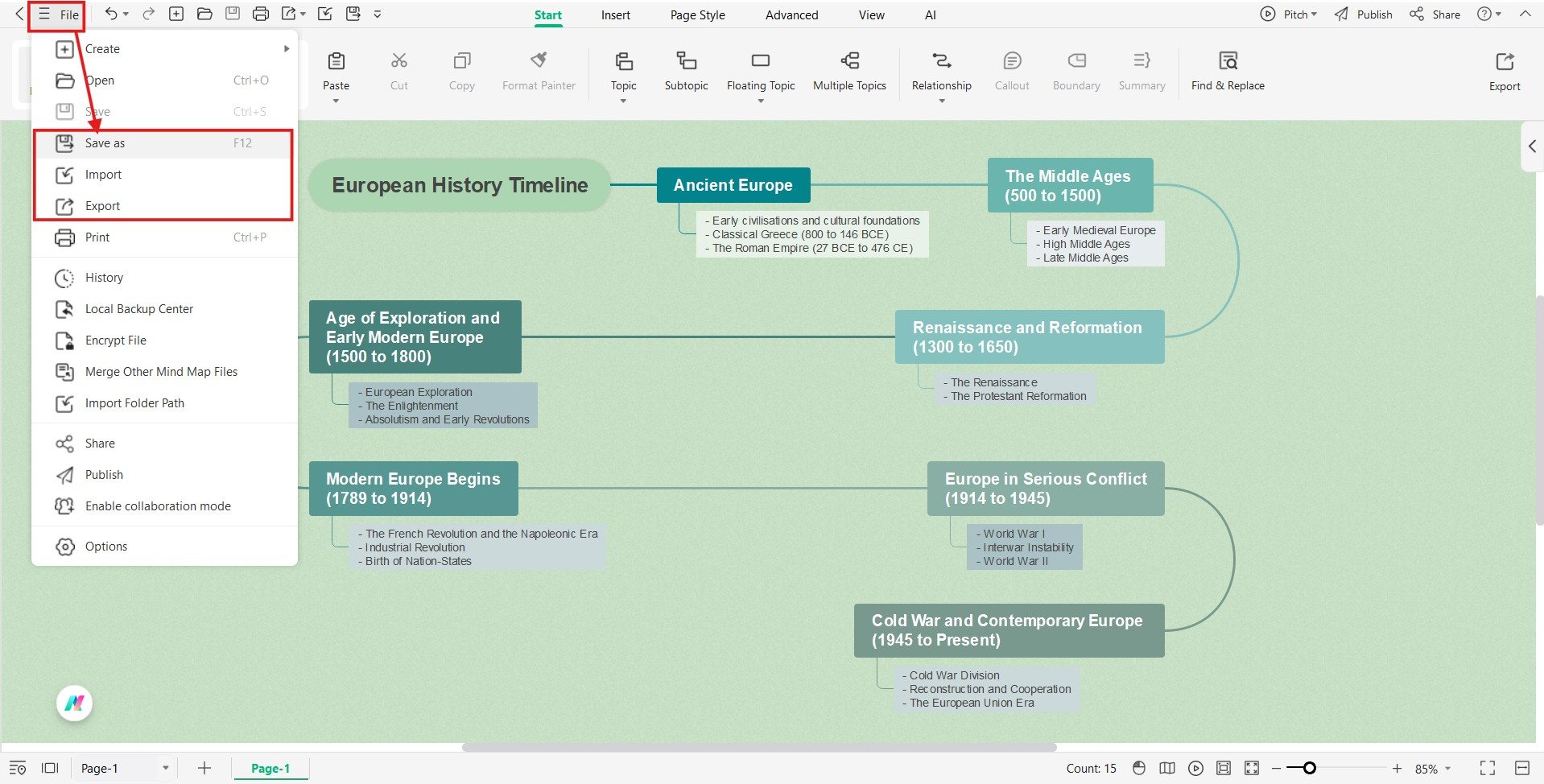Choose Save as from the File menu
The width and height of the screenshot is (1544, 784).
(x=164, y=143)
